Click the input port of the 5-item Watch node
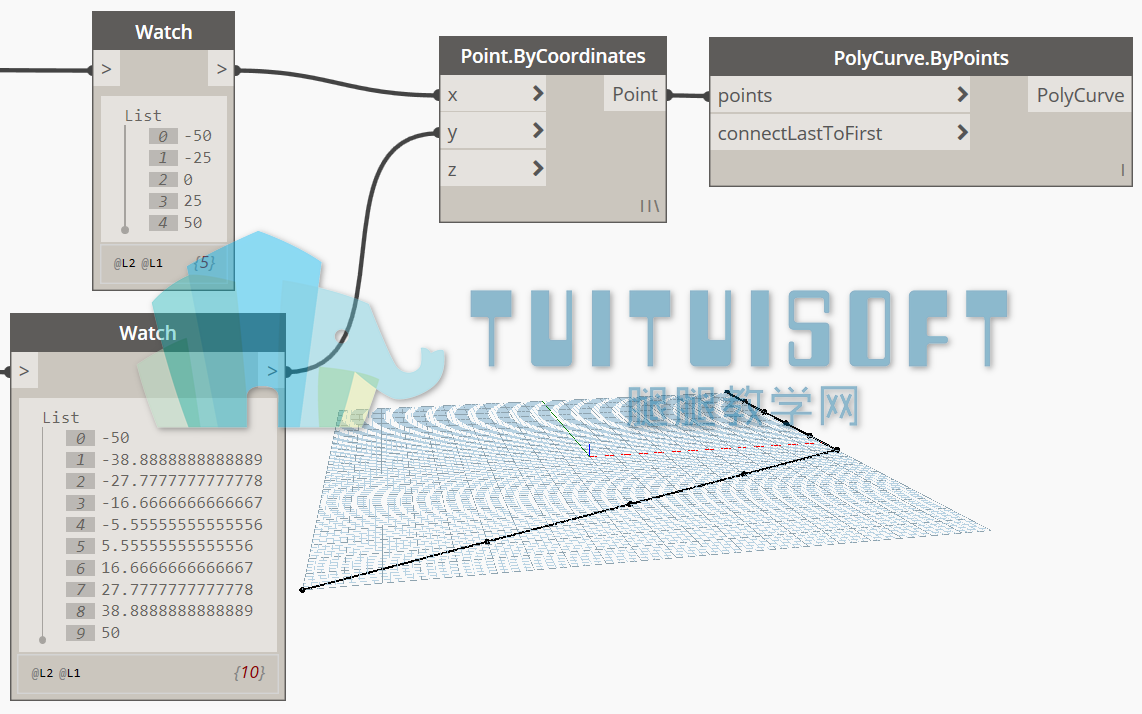The height and width of the screenshot is (714, 1142). (107, 69)
